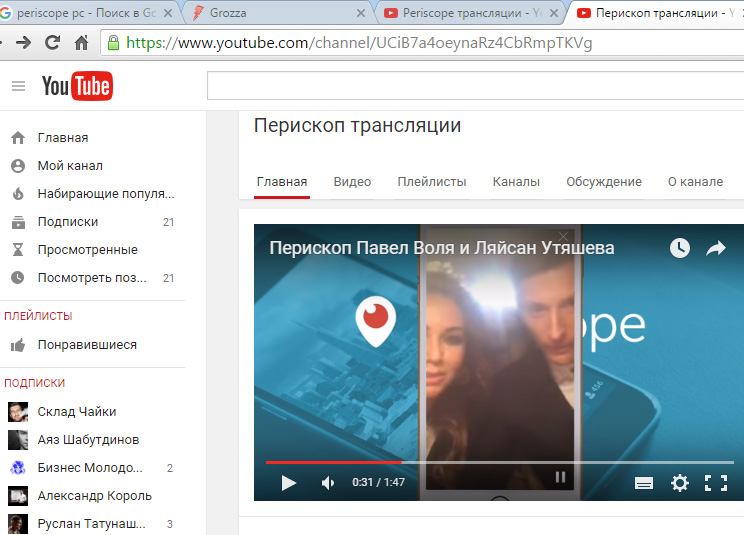Click the video frame to toggle playback

coord(499,362)
